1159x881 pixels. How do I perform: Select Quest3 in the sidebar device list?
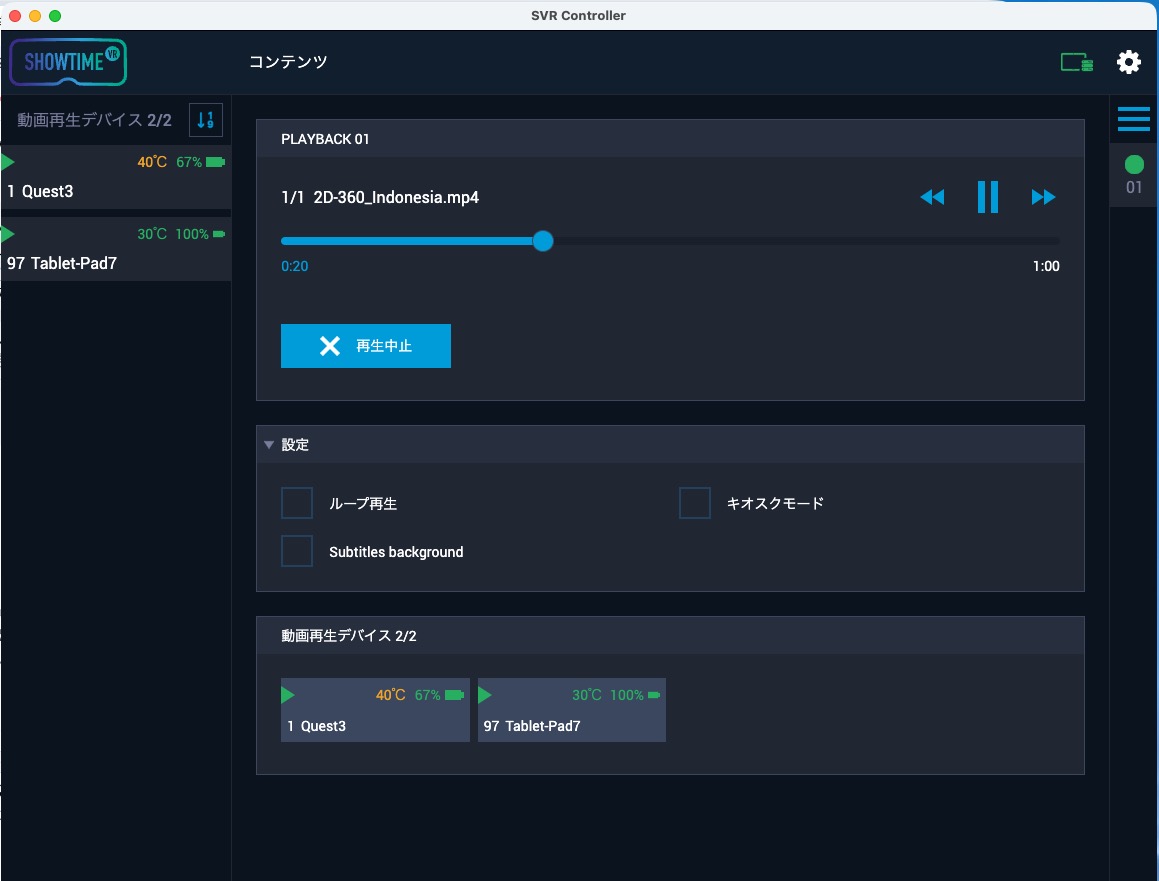coord(116,177)
